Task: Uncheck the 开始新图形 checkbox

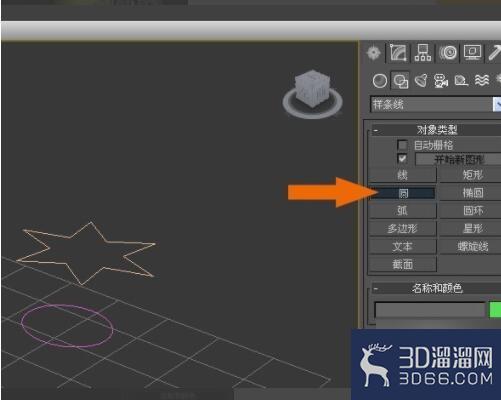Action: coord(402,158)
